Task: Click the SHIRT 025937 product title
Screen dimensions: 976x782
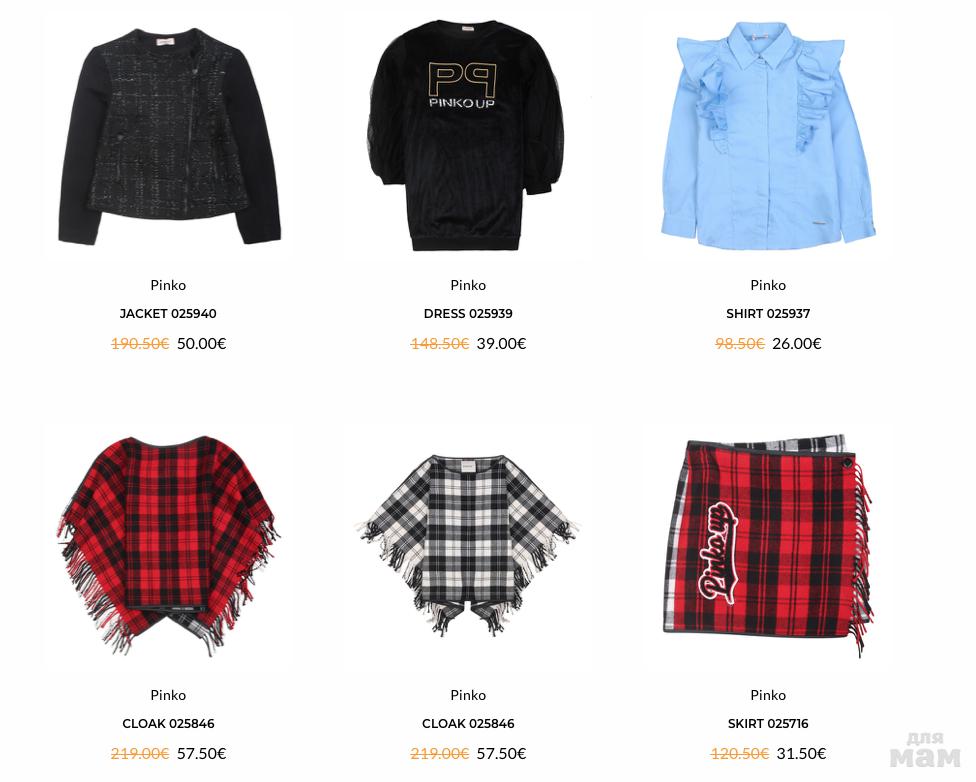Action: [x=768, y=314]
